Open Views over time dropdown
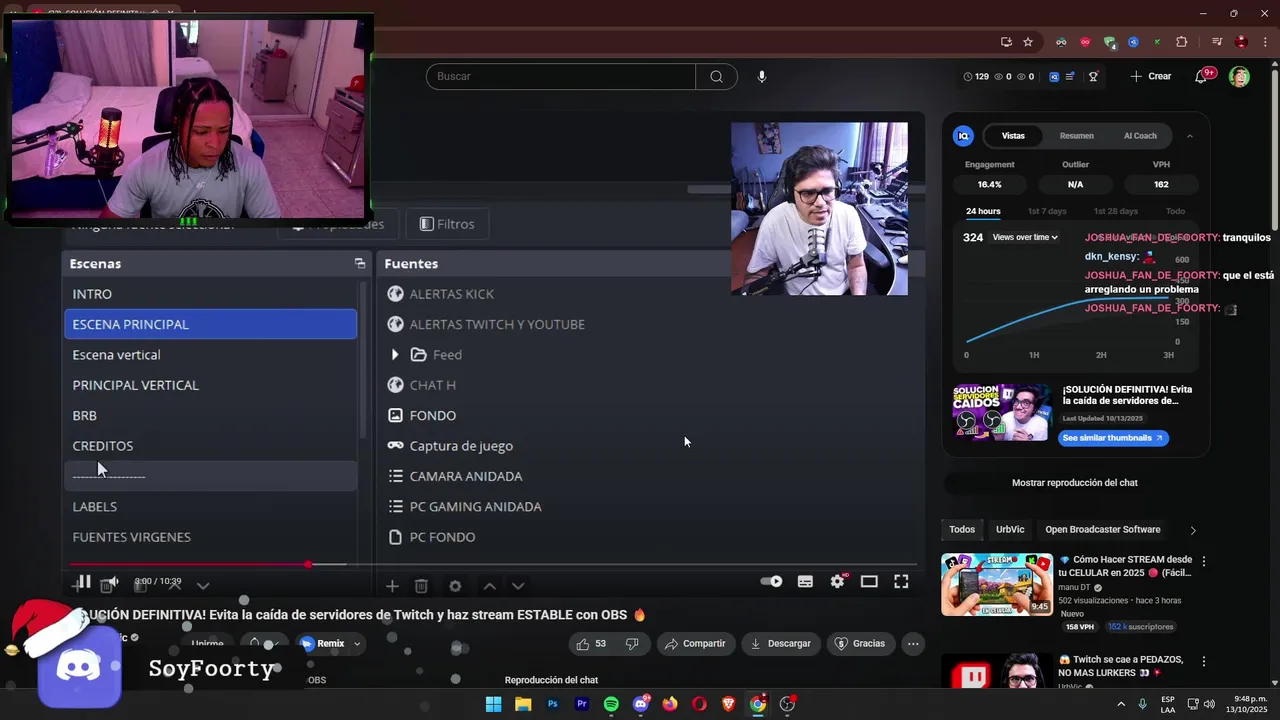The width and height of the screenshot is (1280, 720). 1025,237
